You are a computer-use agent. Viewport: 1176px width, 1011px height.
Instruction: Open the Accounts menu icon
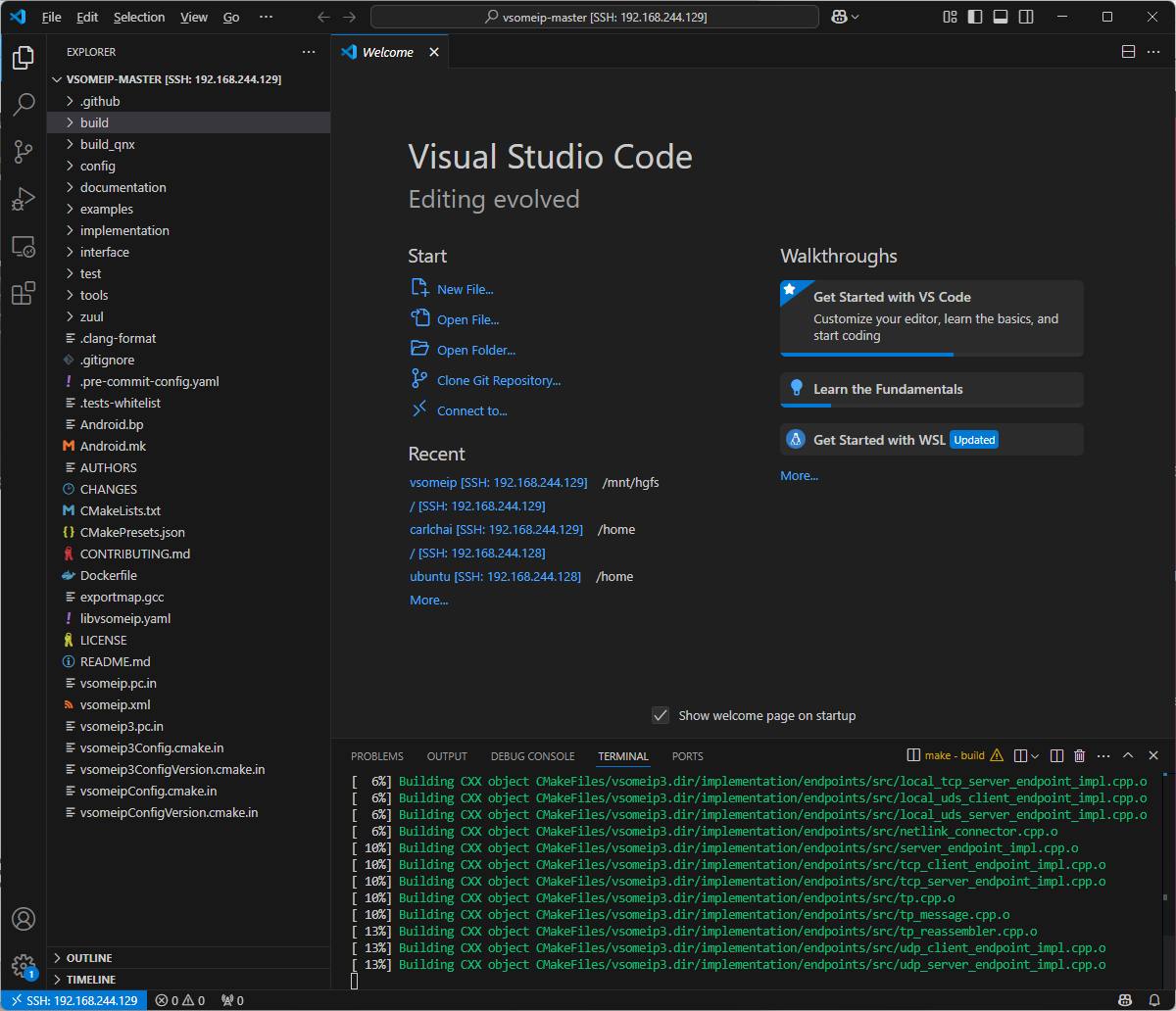tap(24, 919)
